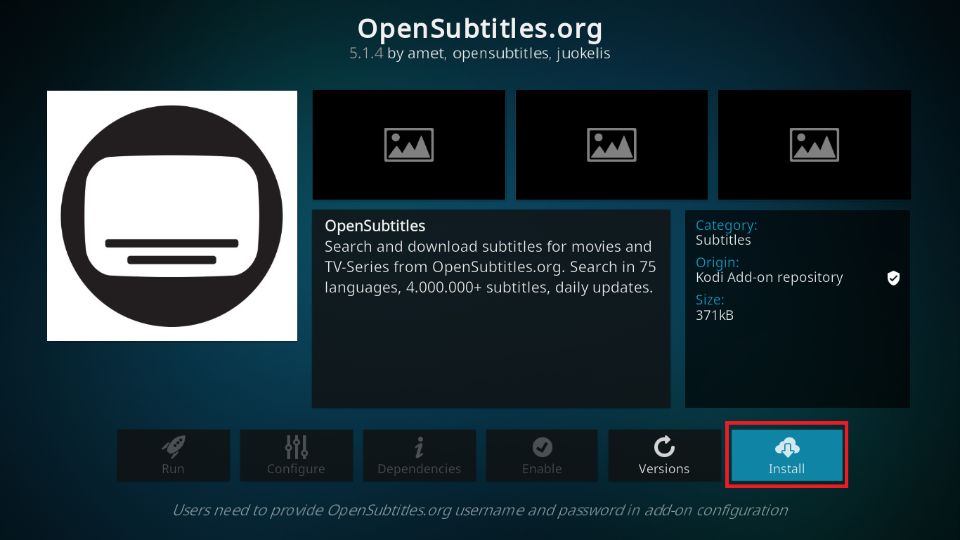Click the "371kB" size value
This screenshot has width=960, height=540.
click(714, 315)
